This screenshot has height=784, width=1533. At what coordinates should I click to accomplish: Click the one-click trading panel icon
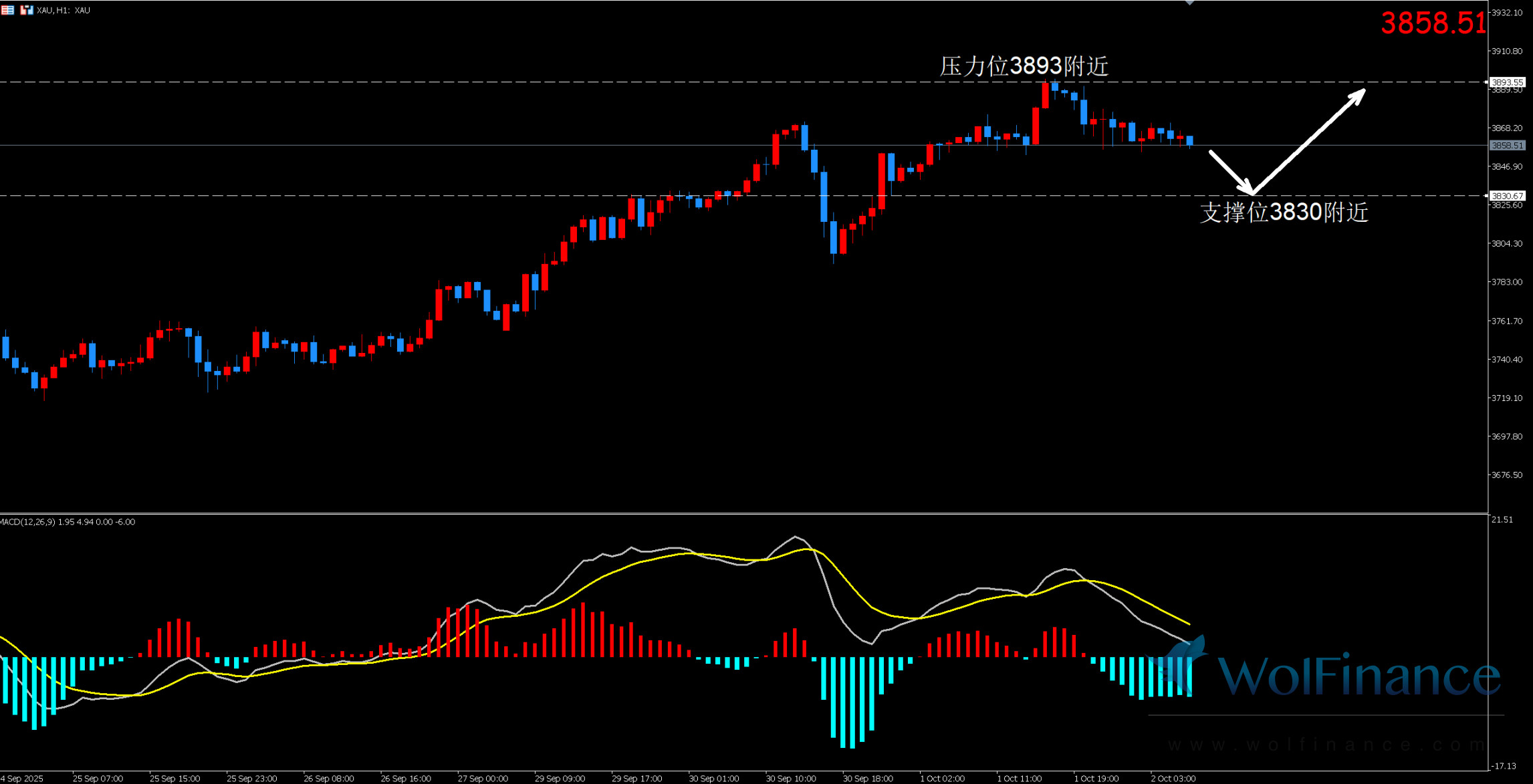[x=26, y=10]
